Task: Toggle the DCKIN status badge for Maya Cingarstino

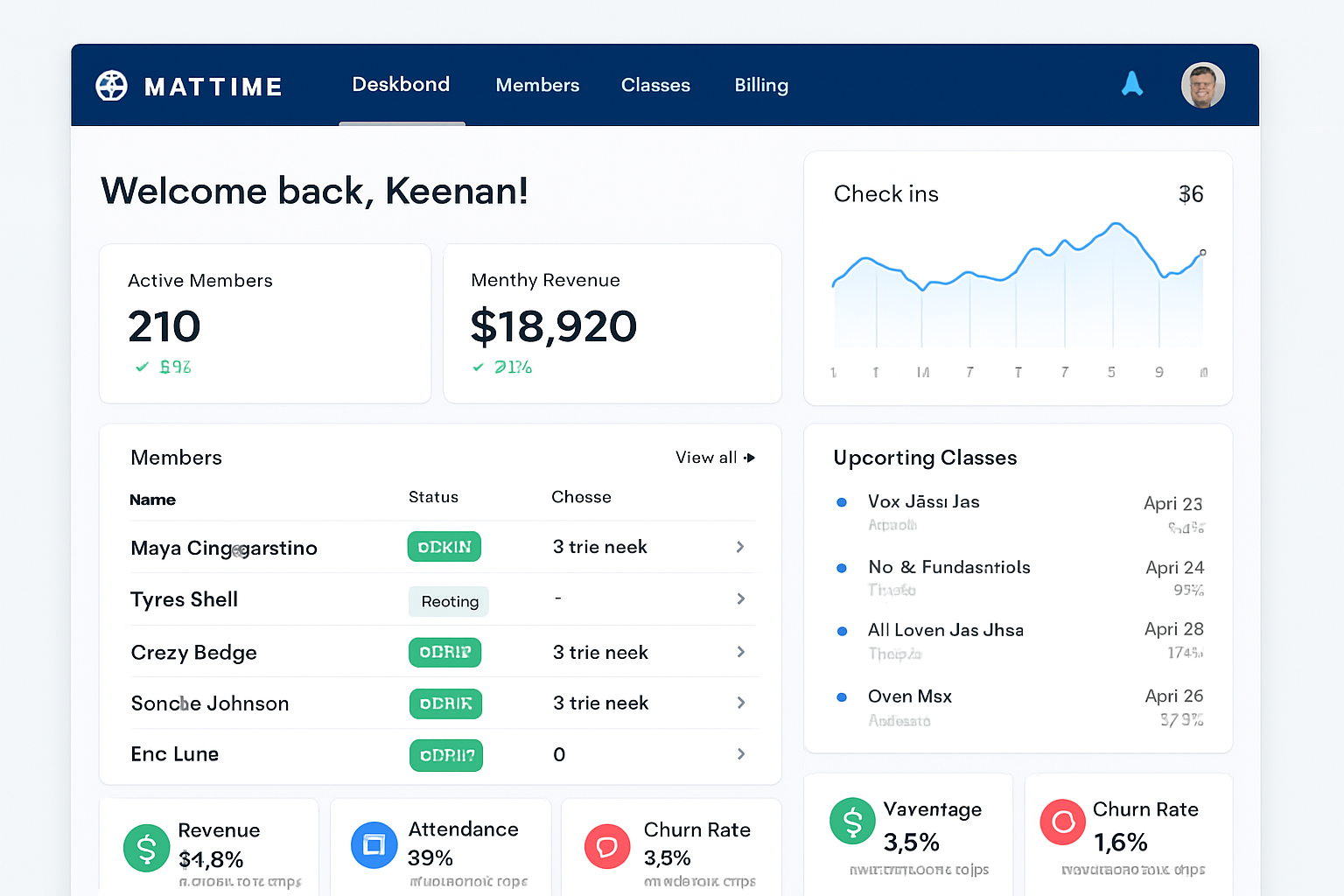Action: click(x=444, y=546)
